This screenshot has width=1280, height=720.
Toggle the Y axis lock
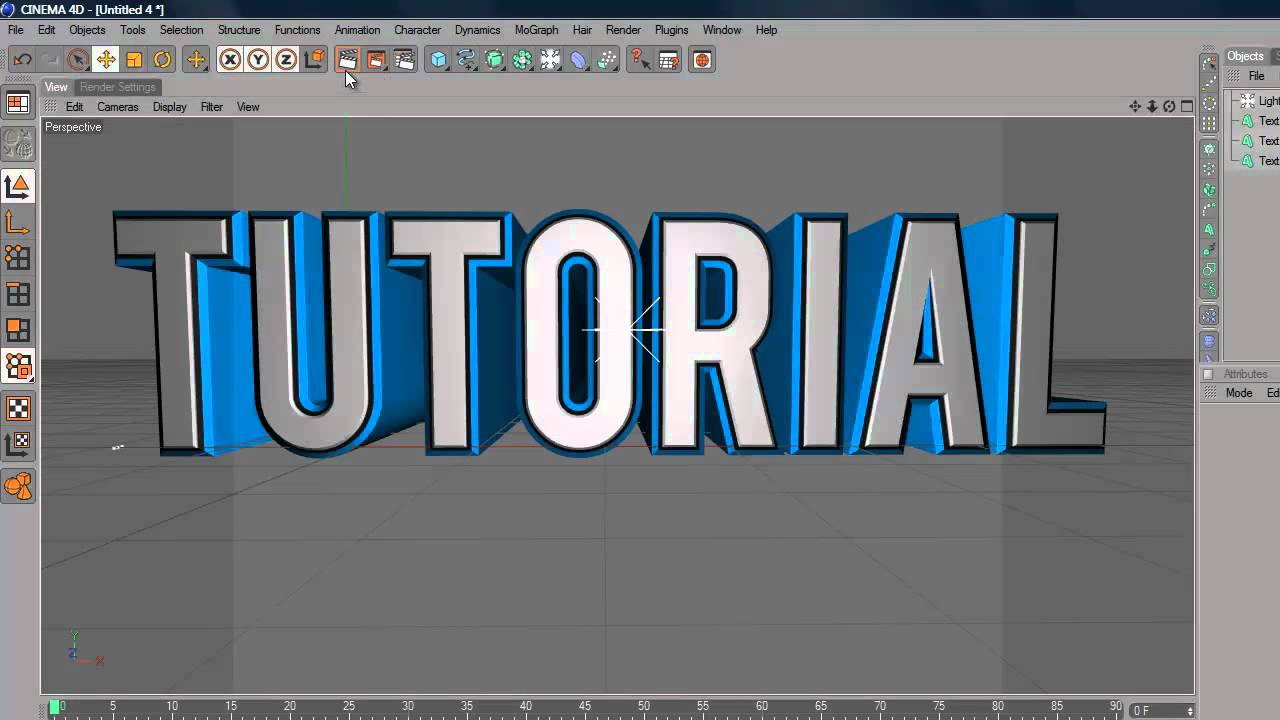[258, 60]
